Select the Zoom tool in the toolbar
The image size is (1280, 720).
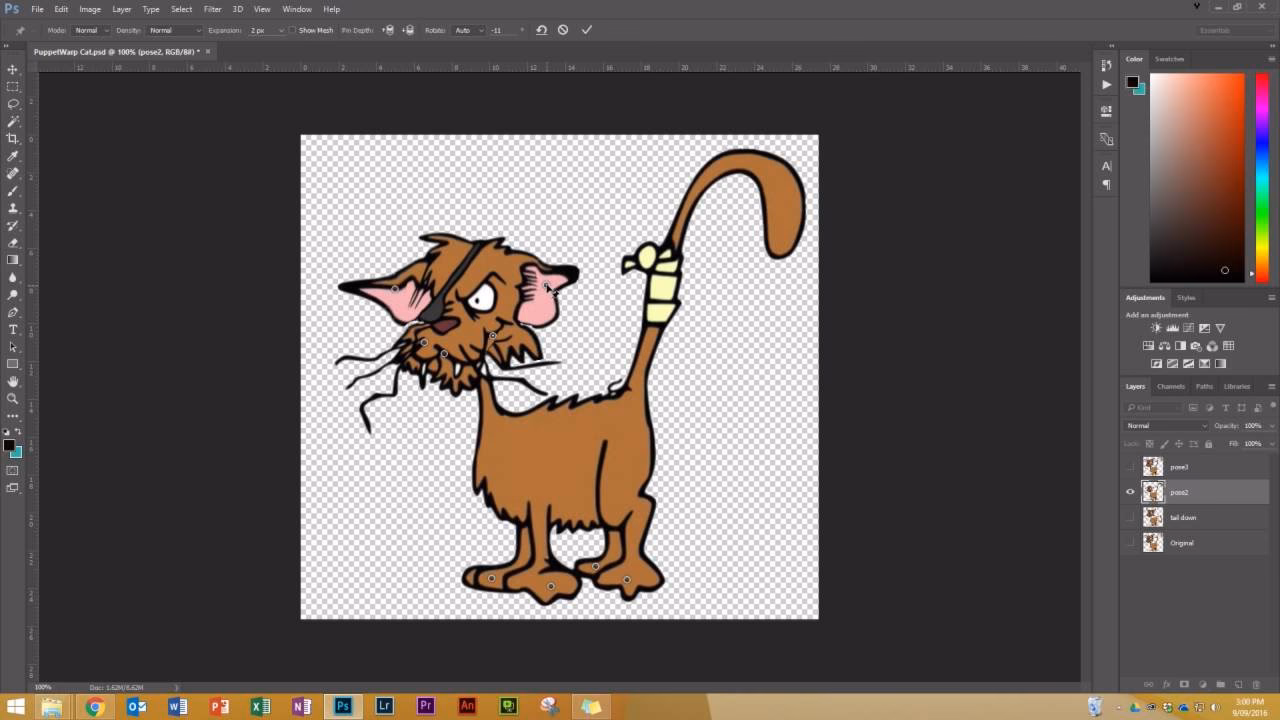13,396
